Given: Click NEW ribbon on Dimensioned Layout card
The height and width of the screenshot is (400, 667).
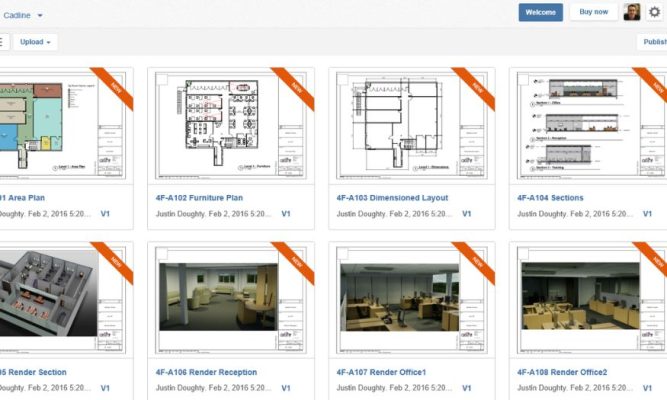Looking at the screenshot, I should 478,85.
